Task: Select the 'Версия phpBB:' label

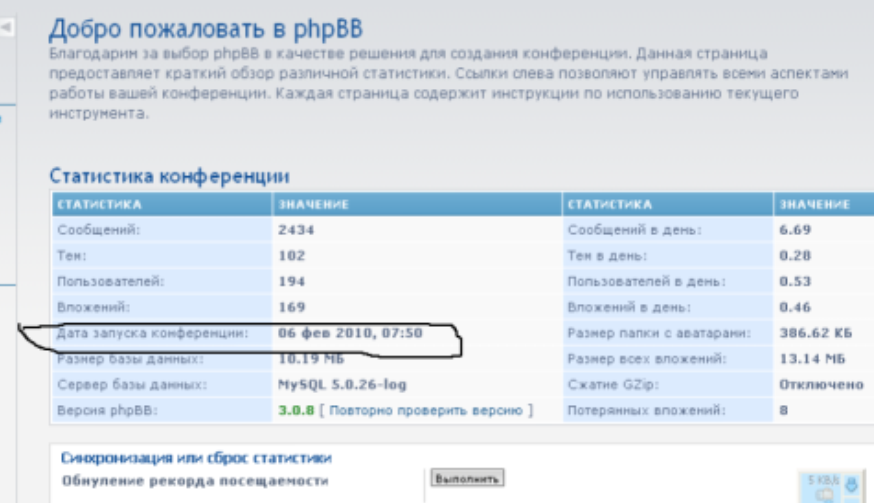Action: (x=107, y=410)
